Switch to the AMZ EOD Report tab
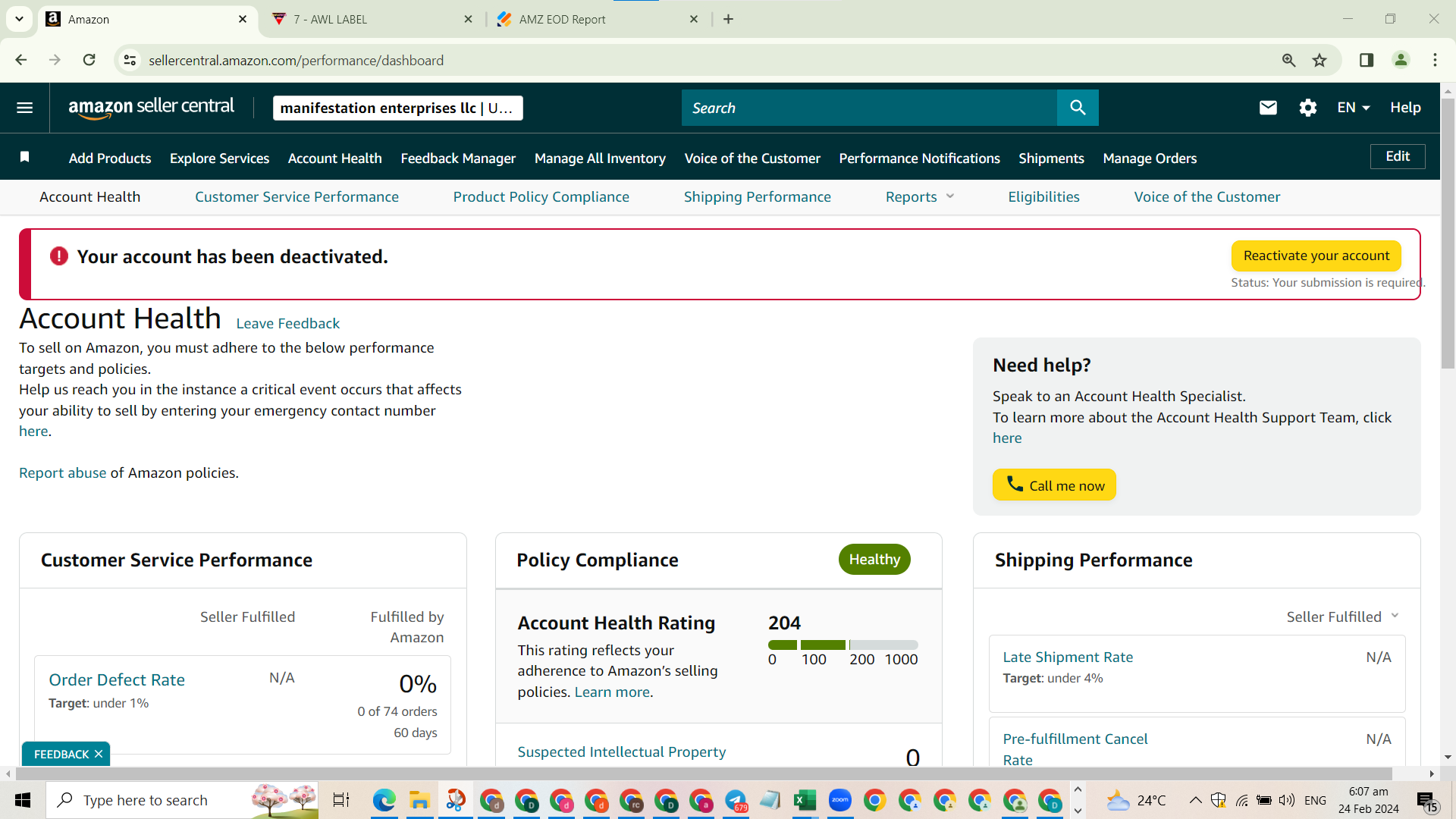This screenshot has height=819, width=1456. pyautogui.click(x=597, y=19)
